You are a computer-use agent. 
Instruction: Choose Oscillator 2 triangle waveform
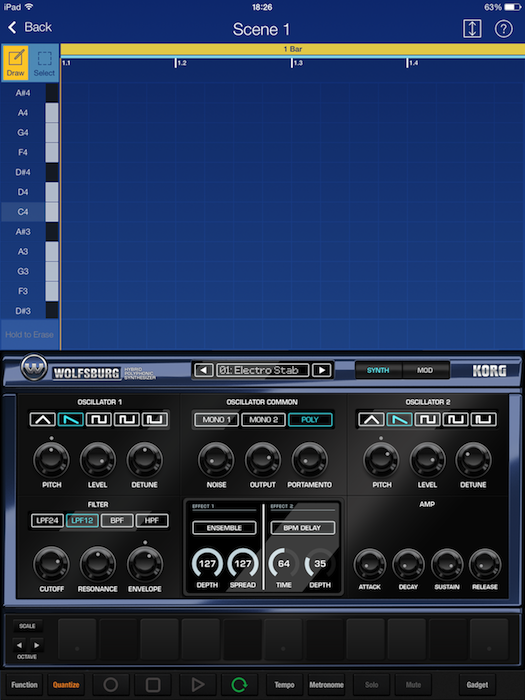[371, 419]
